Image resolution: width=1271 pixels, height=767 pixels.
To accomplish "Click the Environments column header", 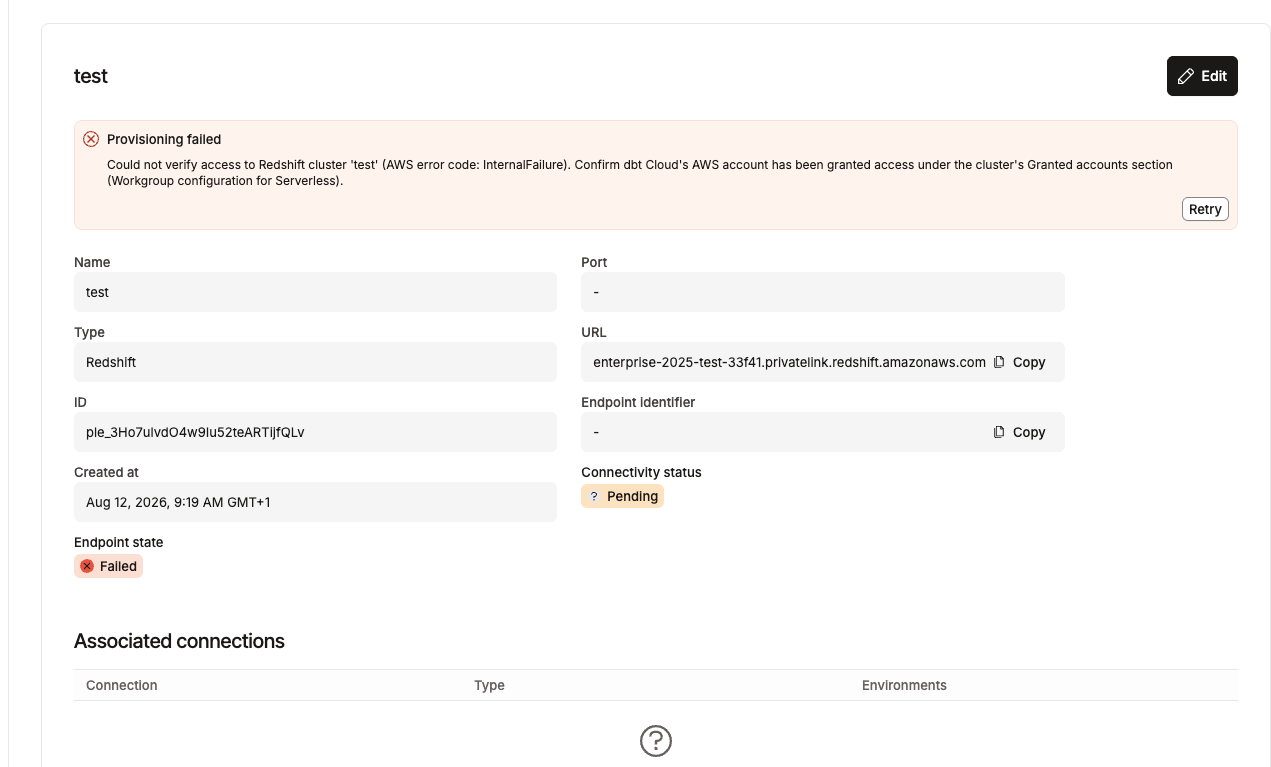I will coord(904,685).
